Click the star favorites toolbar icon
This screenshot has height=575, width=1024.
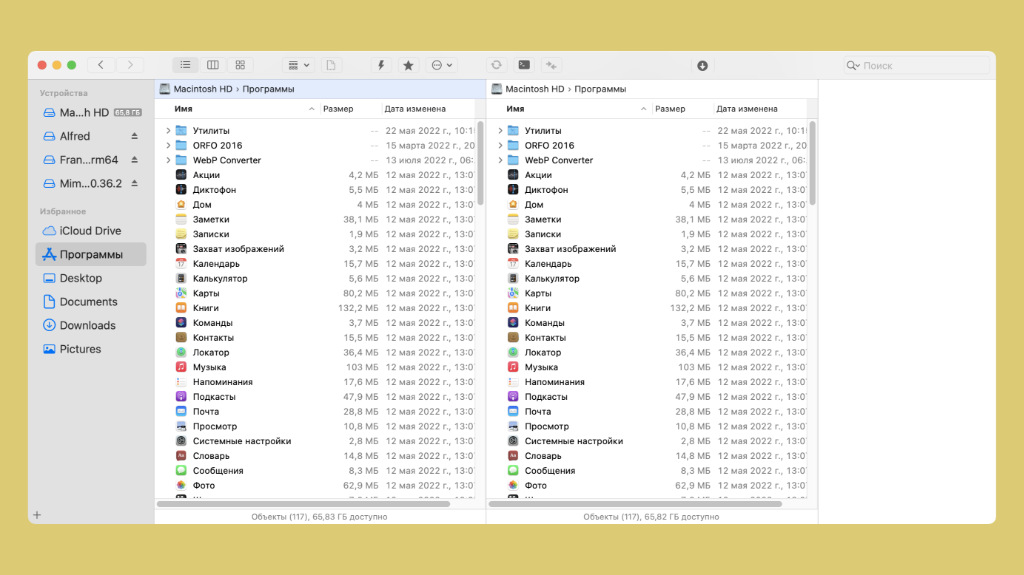point(408,65)
